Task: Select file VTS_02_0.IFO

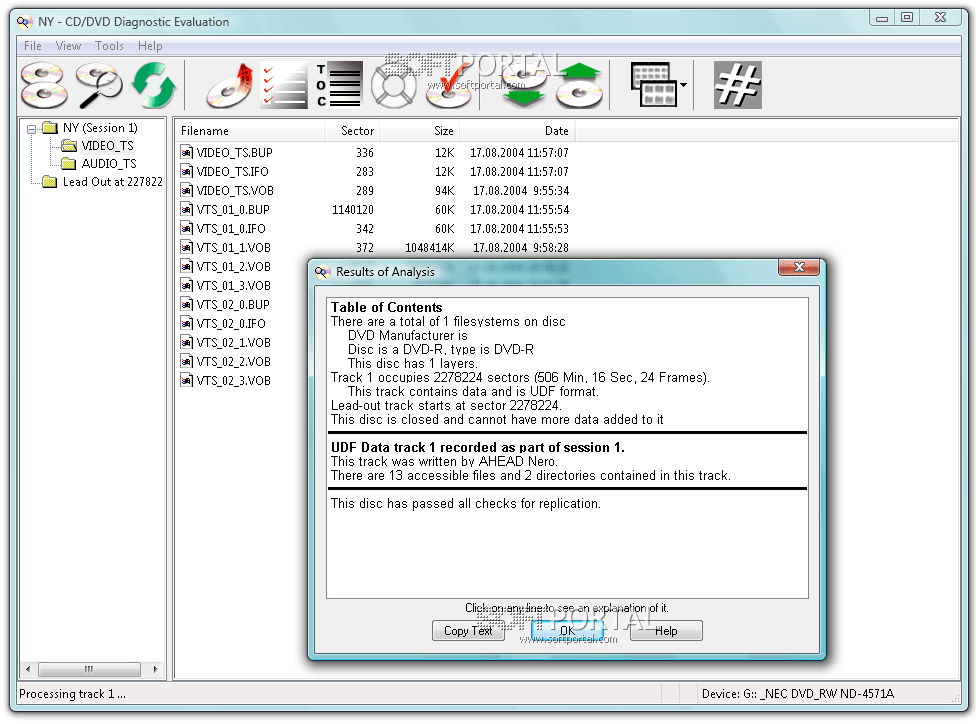Action: tap(231, 323)
